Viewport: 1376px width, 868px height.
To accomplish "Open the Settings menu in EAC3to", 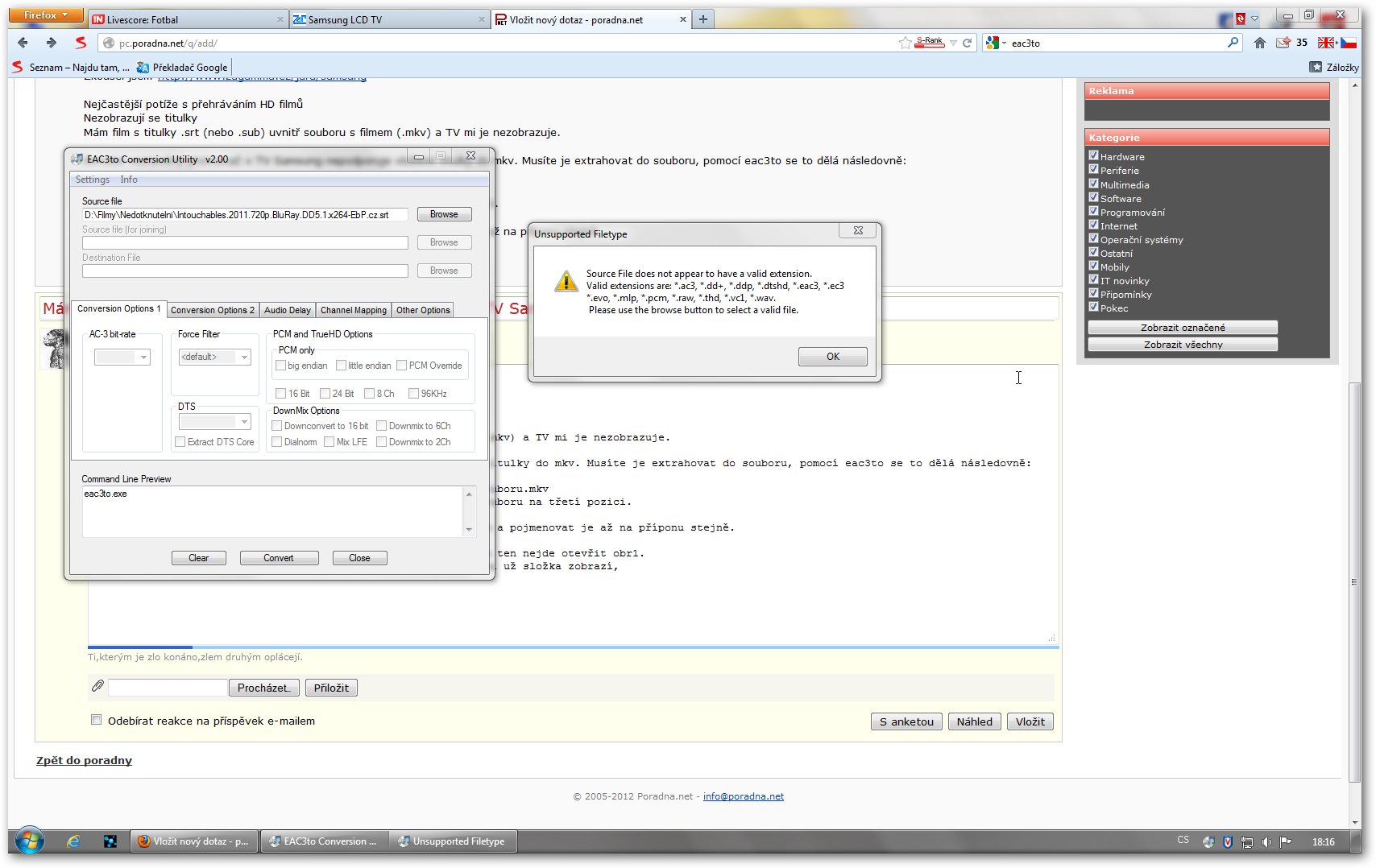I will [x=92, y=180].
